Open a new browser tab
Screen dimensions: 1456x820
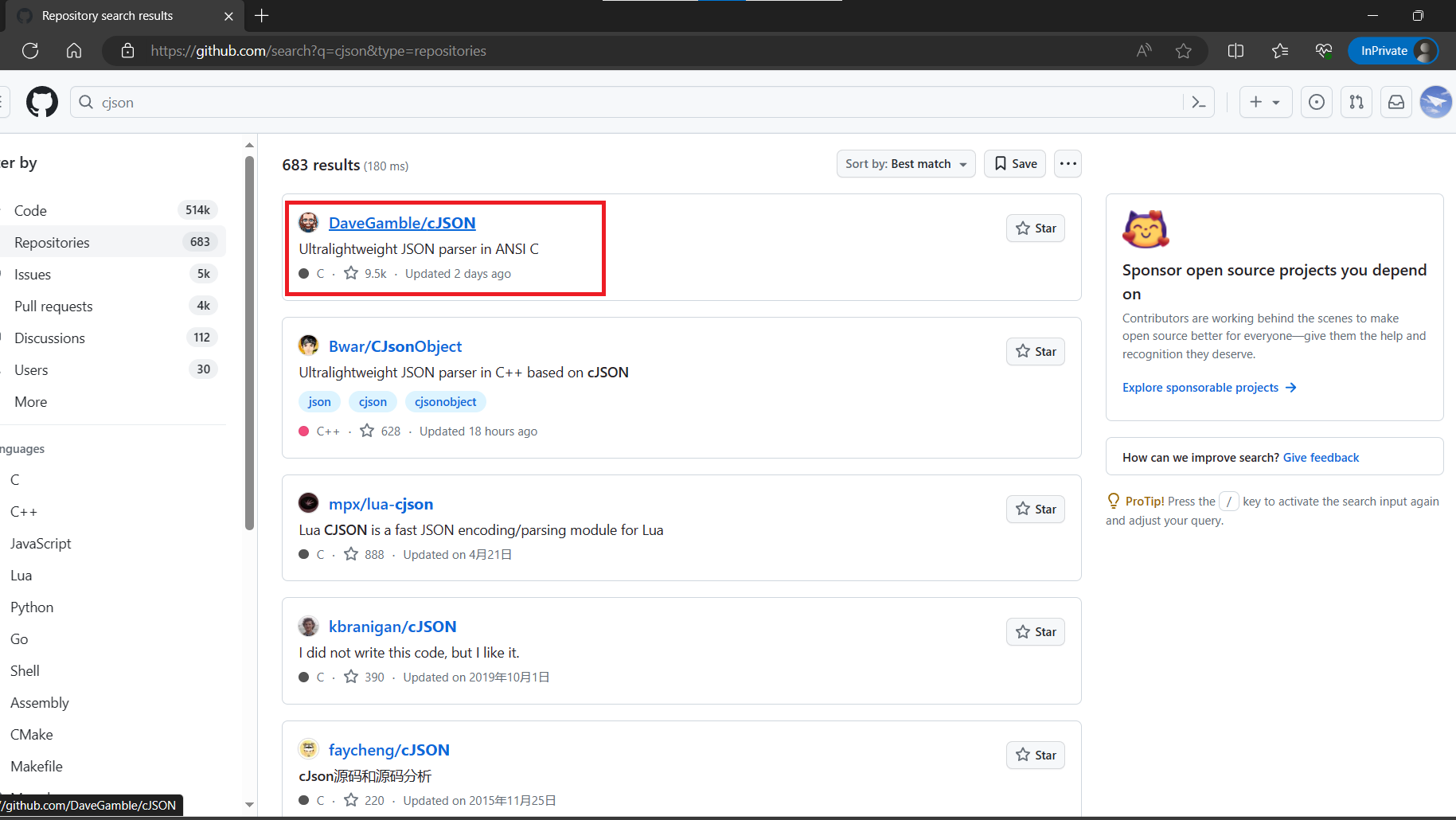pyautogui.click(x=262, y=15)
